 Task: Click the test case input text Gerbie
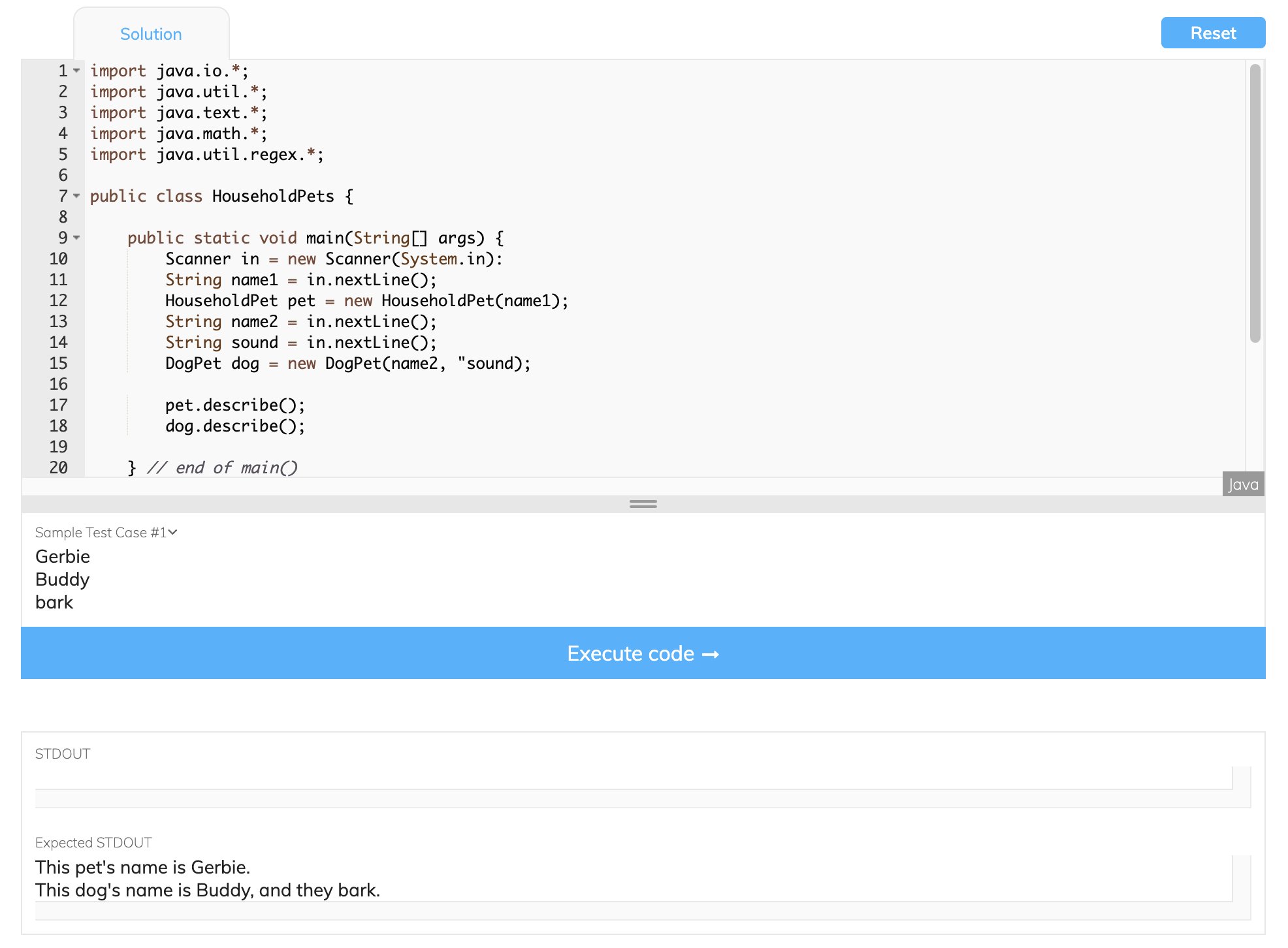pos(63,557)
